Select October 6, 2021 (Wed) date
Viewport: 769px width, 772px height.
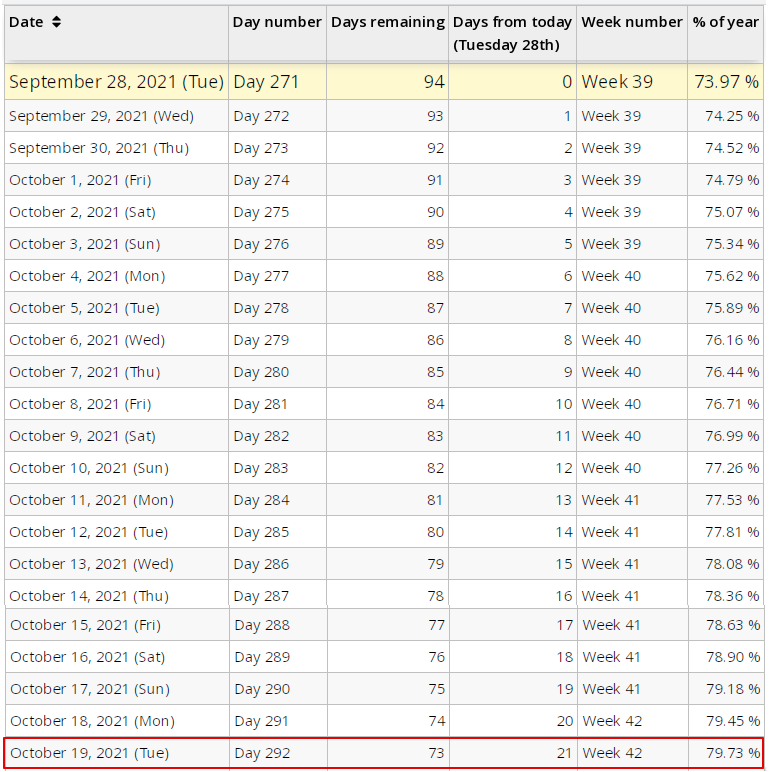pos(87,340)
